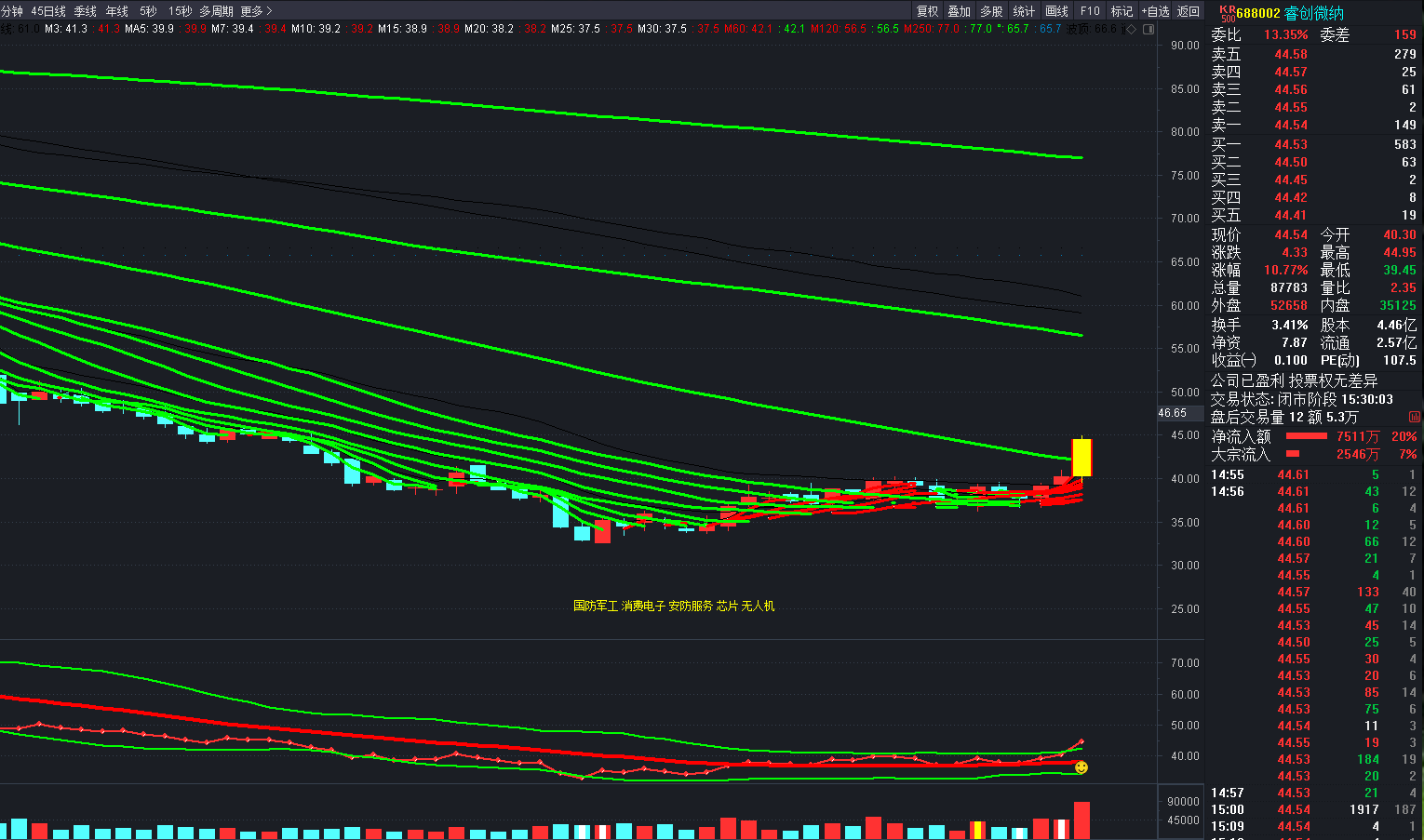Viewport: 1424px width, 840px height.
Task: Click the 最高 value 44.95
Action: (1400, 252)
